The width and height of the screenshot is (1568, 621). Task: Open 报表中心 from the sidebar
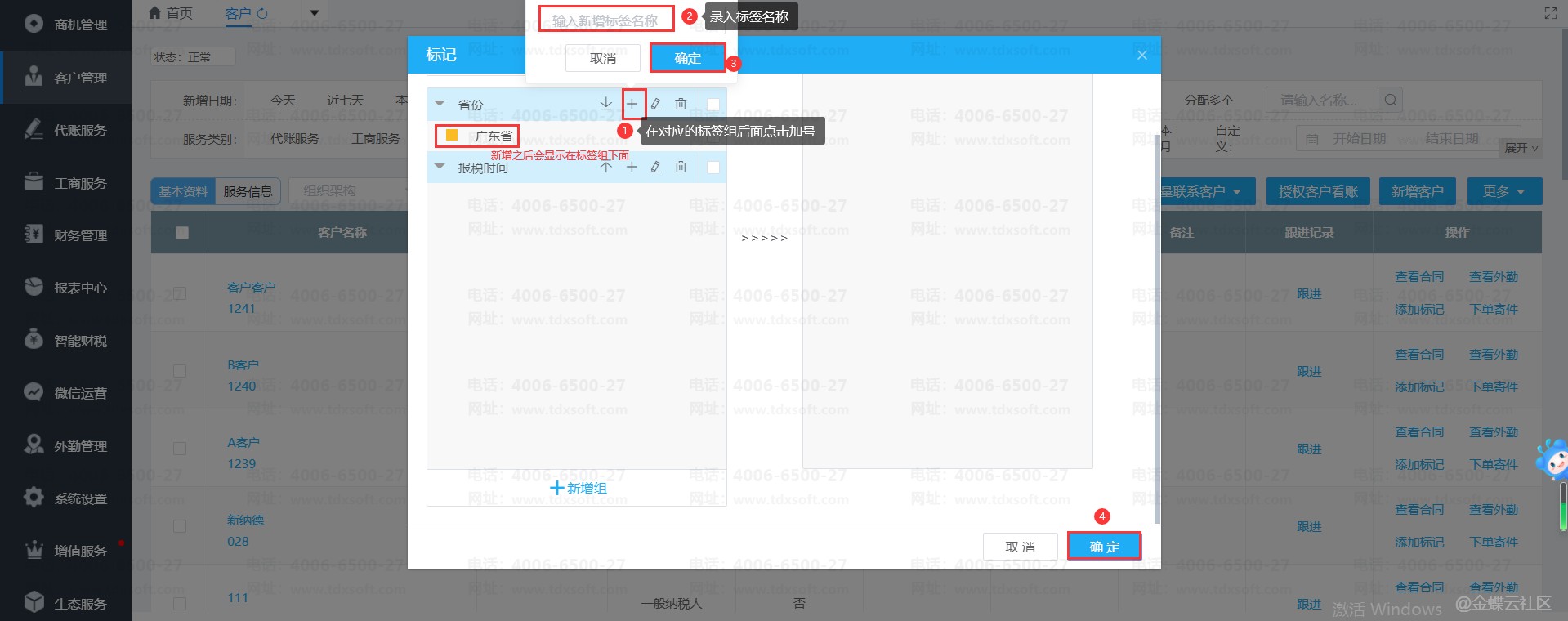(65, 288)
